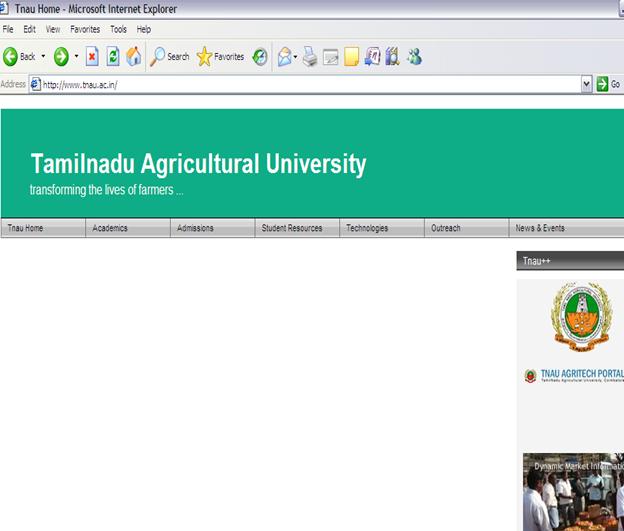Click the page icon in the address bar
624x531 pixels.
[x=36, y=84]
